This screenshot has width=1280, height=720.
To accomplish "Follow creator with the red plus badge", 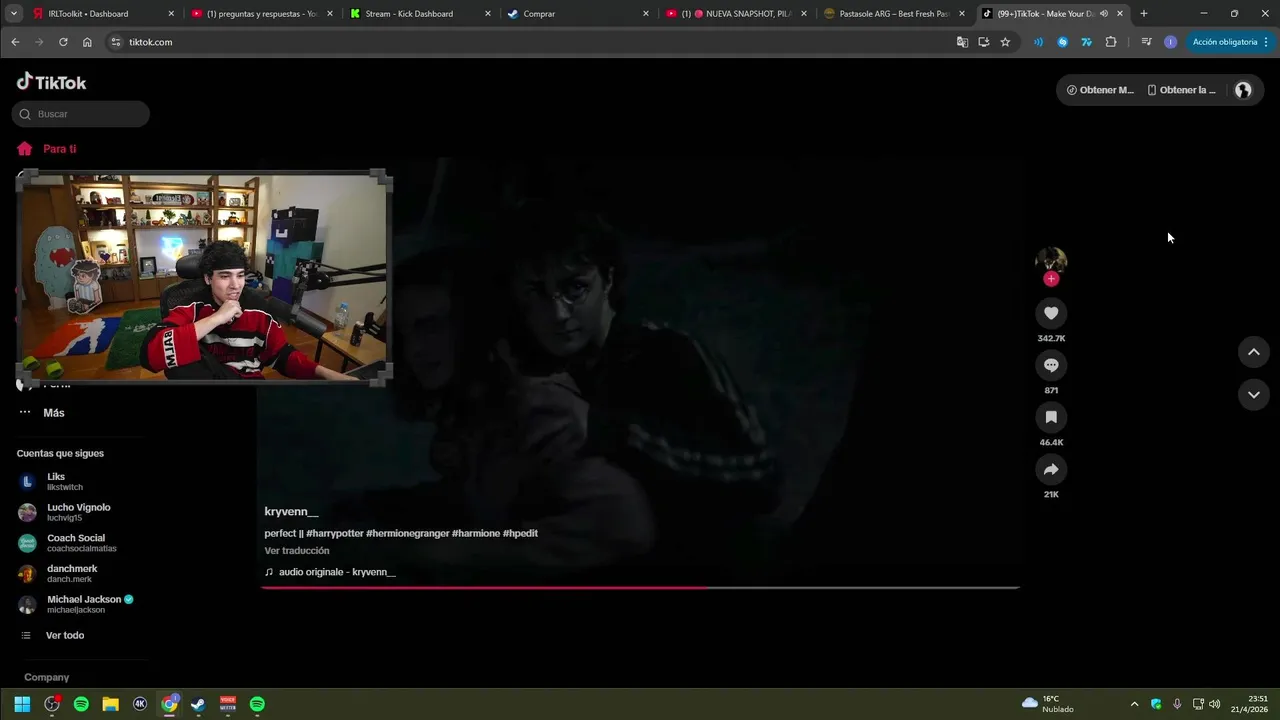I will point(1051,279).
